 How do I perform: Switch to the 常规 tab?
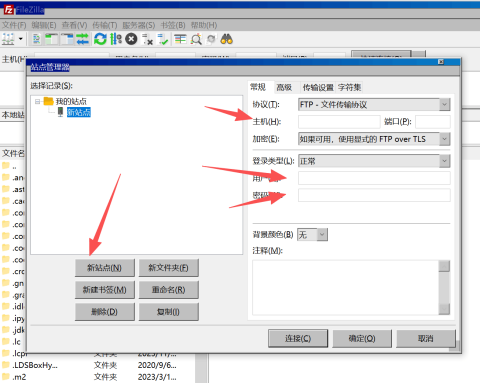coord(258,87)
